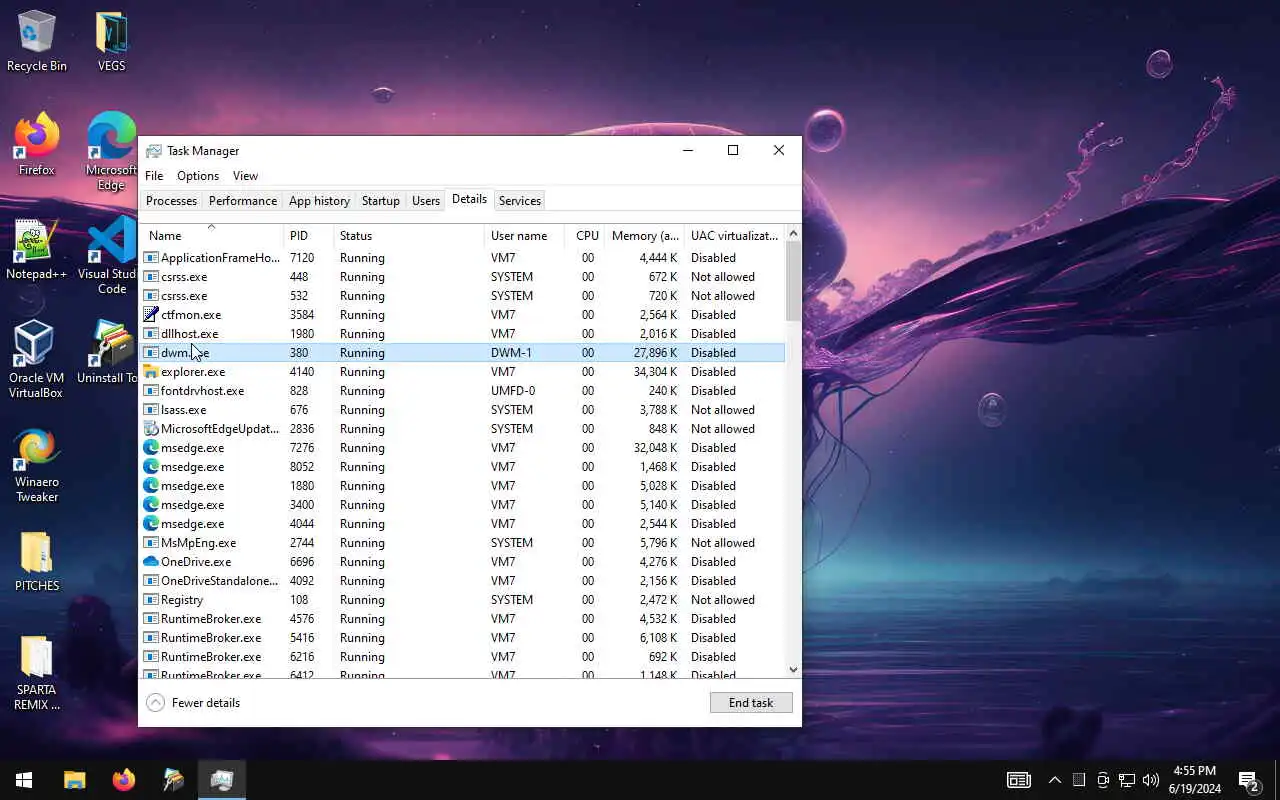Switch to the Users tab
Screen dimensions: 1280x800
pos(426,201)
